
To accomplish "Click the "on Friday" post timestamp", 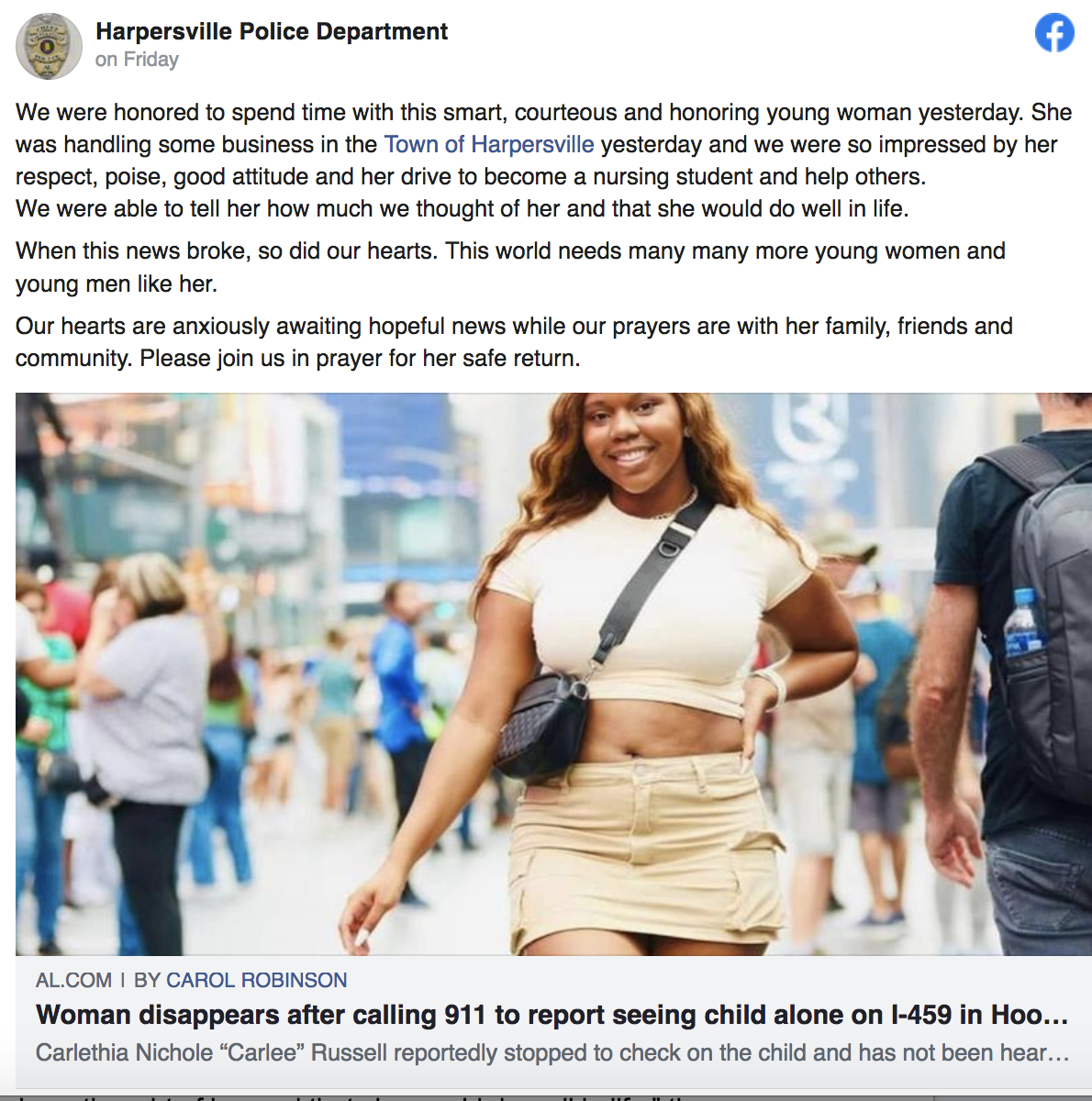I will pyautogui.click(x=137, y=60).
